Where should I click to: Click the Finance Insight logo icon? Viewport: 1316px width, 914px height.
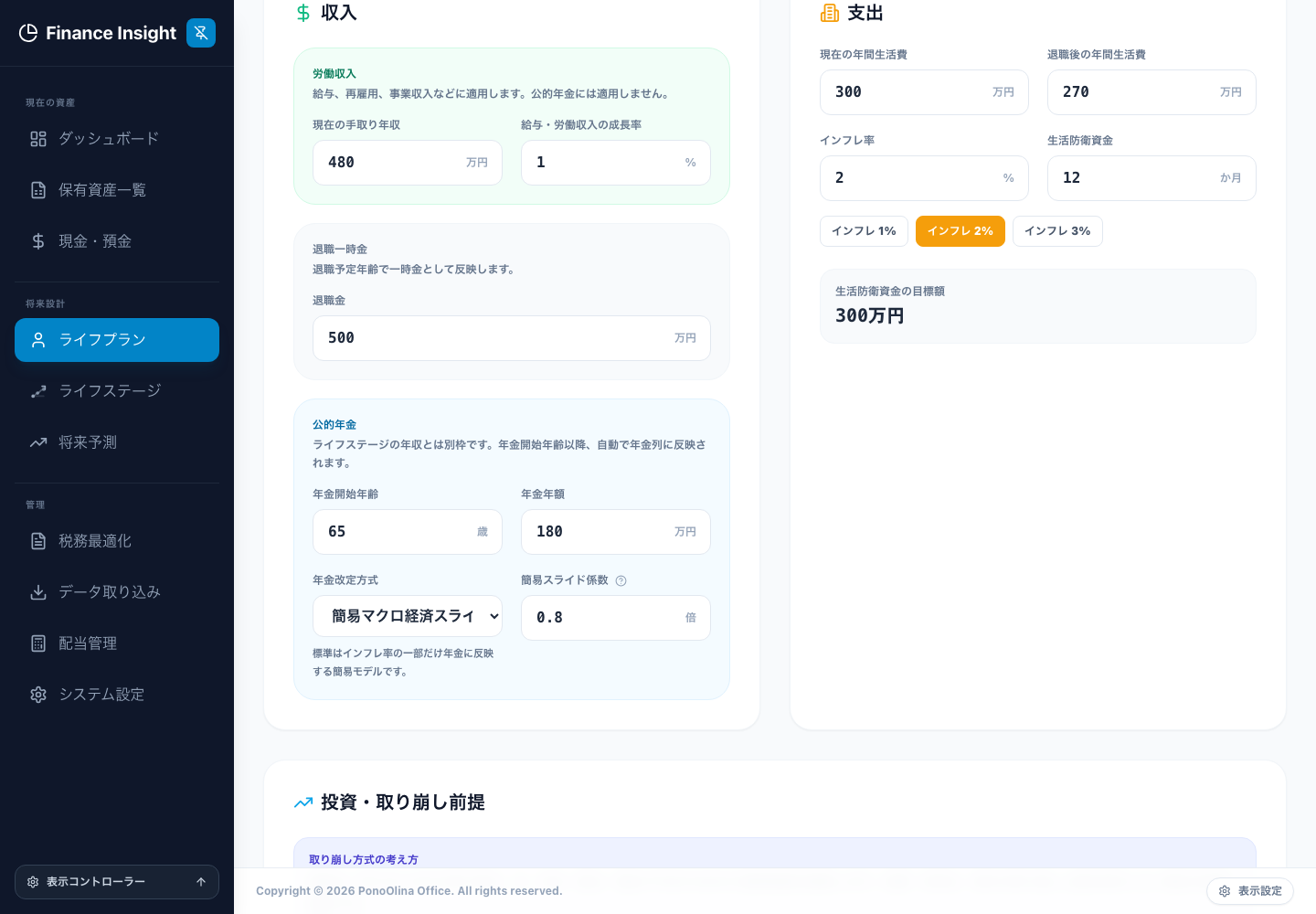[x=28, y=33]
